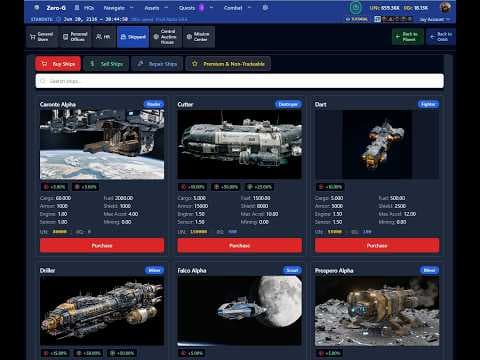This screenshot has width=480, height=360.
Task: Click the Prospero Alpha ship title
Action: (334, 270)
